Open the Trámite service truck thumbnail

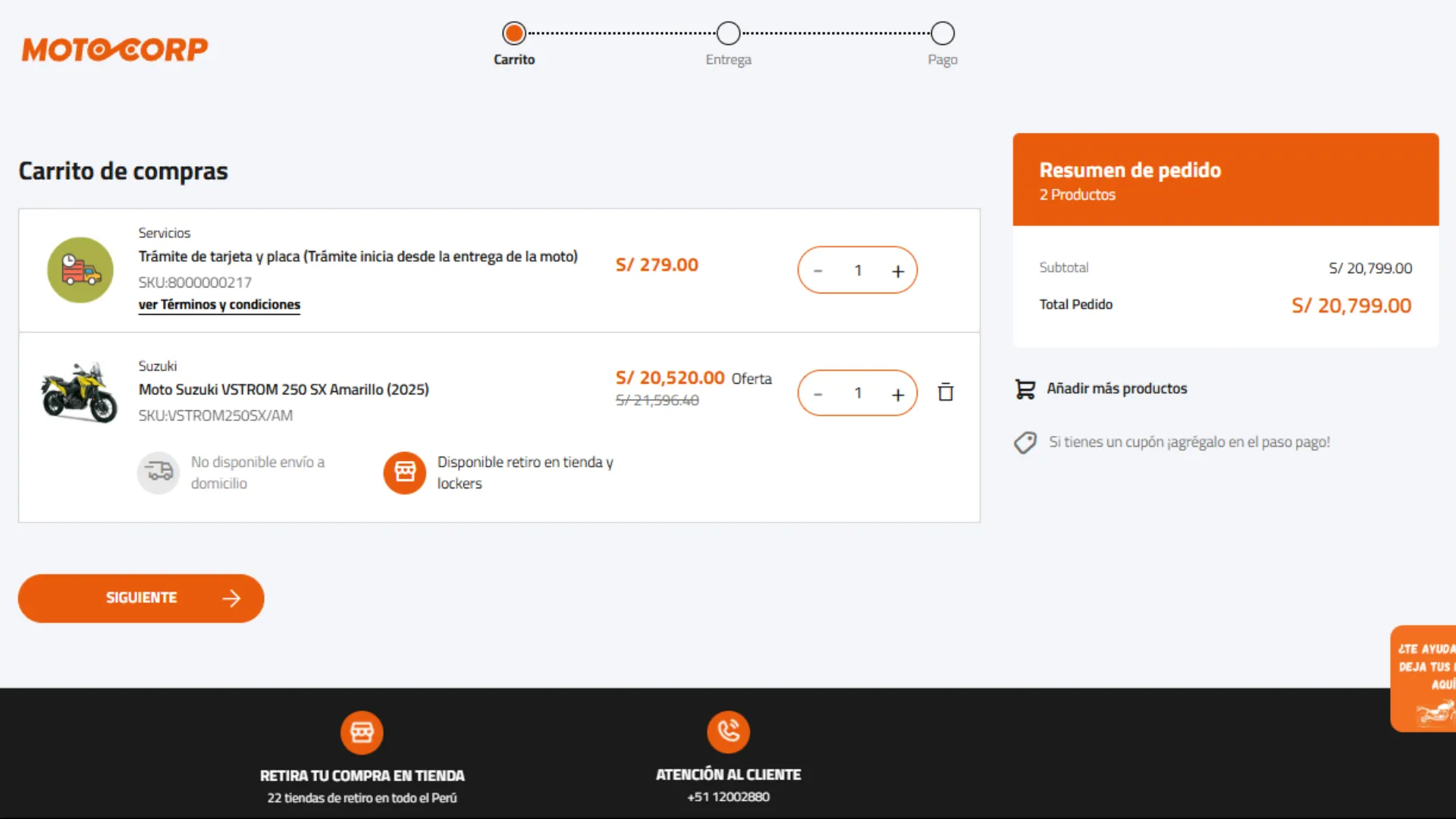coord(80,270)
